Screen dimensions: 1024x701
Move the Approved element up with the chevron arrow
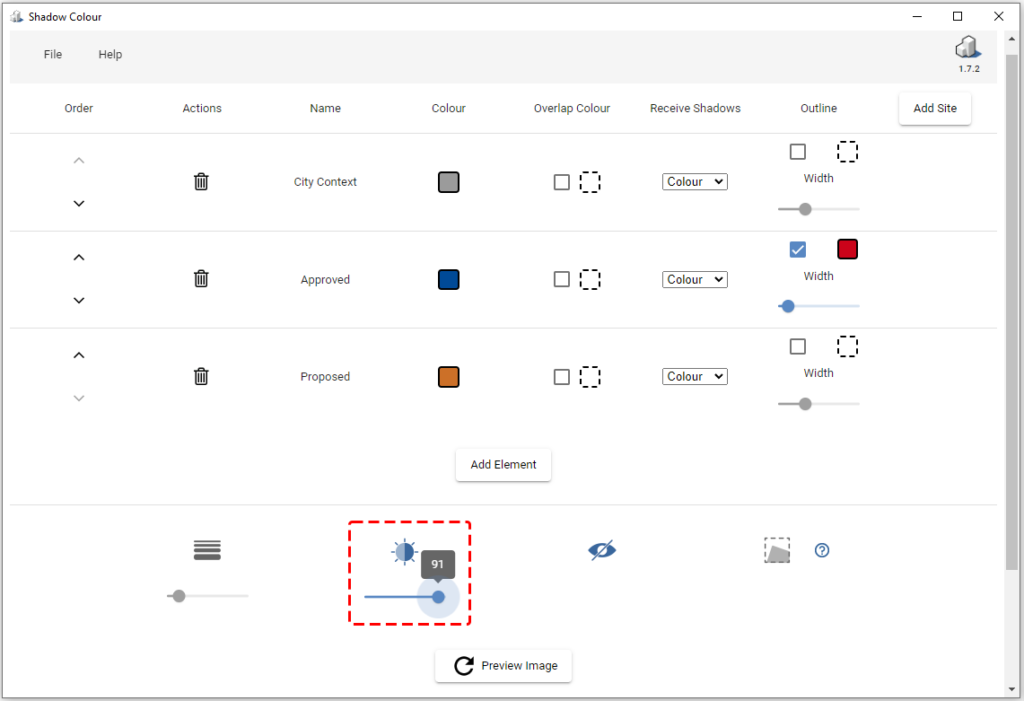pos(78,257)
